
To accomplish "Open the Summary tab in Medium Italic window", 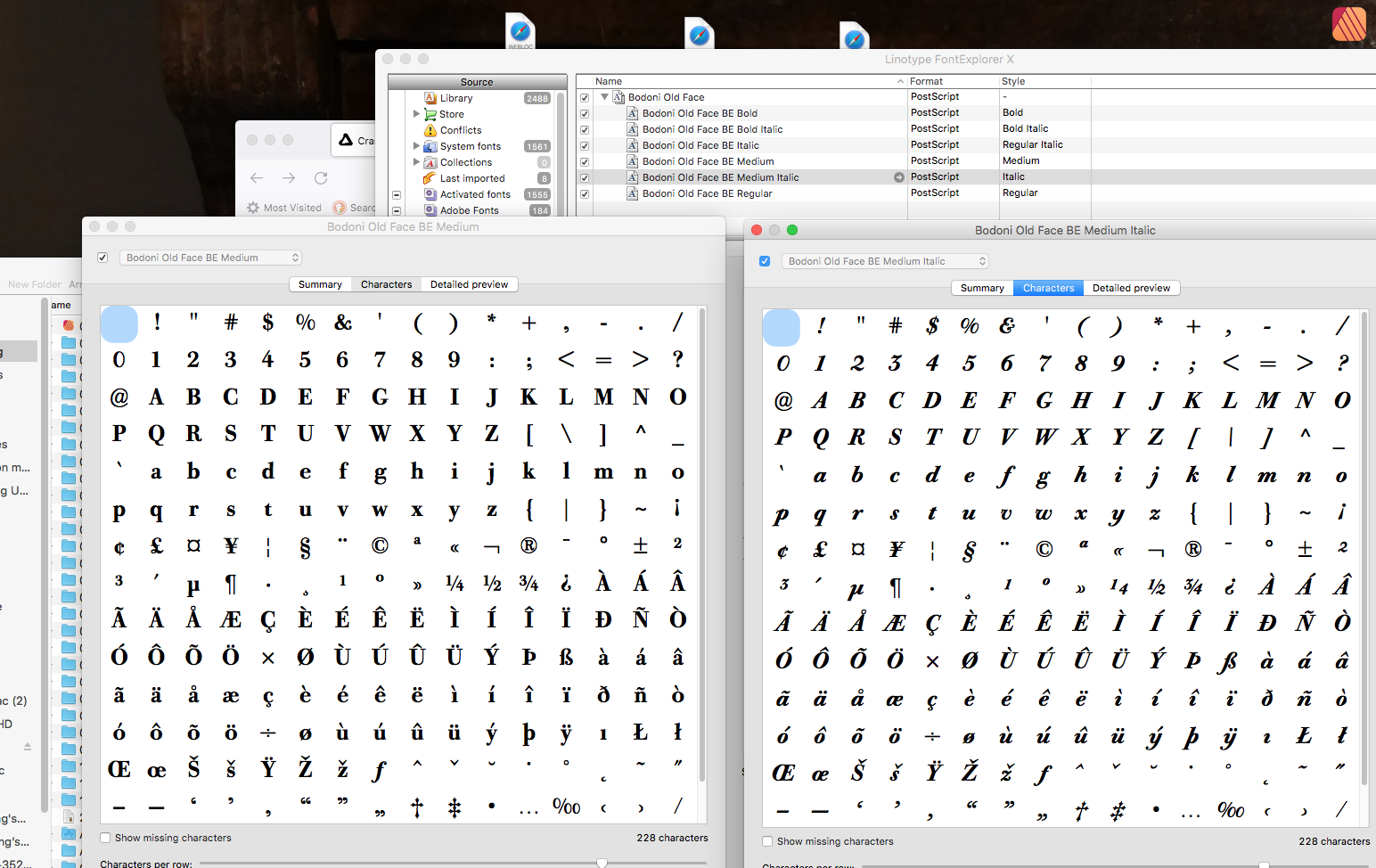I will pos(982,288).
